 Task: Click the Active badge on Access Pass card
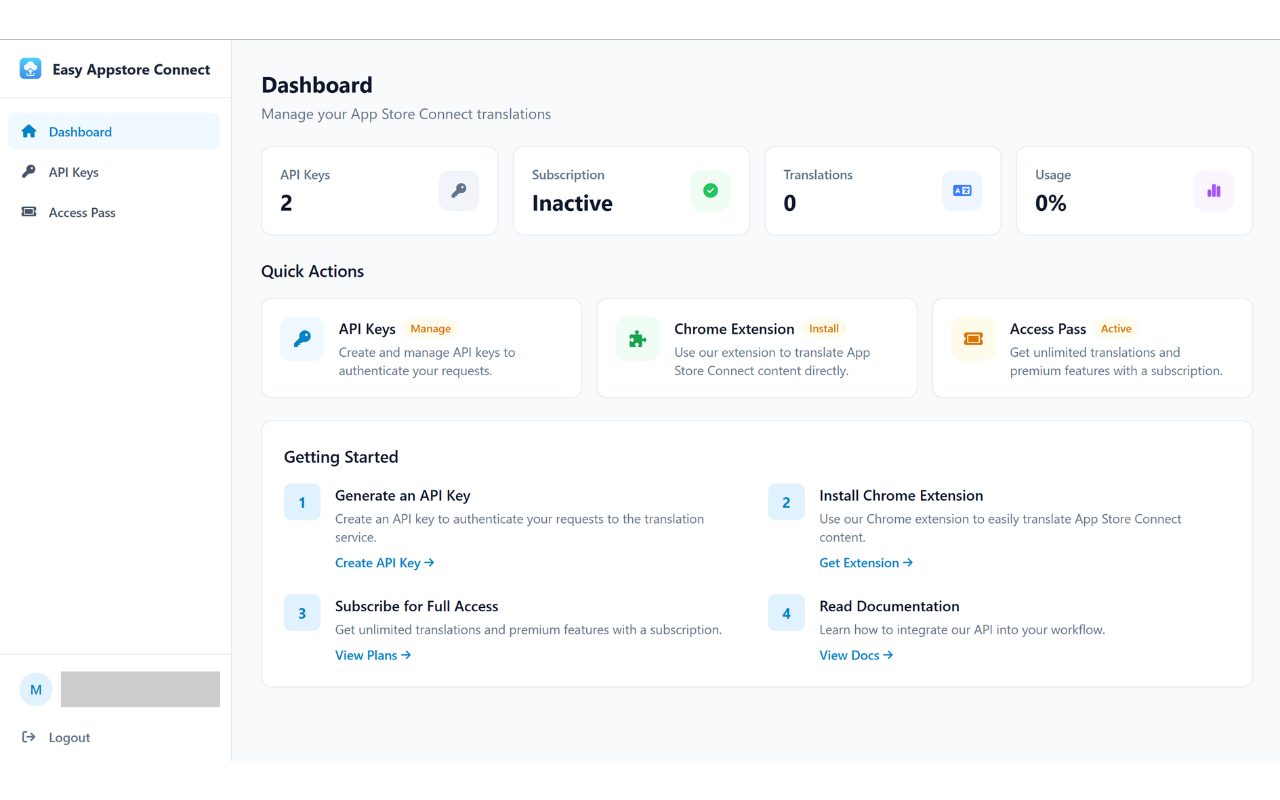tap(1116, 329)
